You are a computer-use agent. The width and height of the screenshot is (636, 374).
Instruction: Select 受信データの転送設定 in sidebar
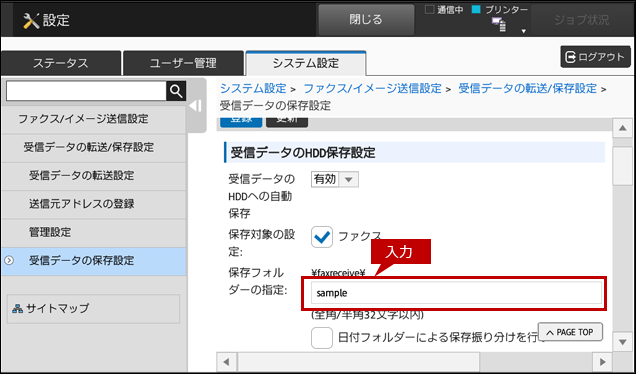tap(94, 176)
